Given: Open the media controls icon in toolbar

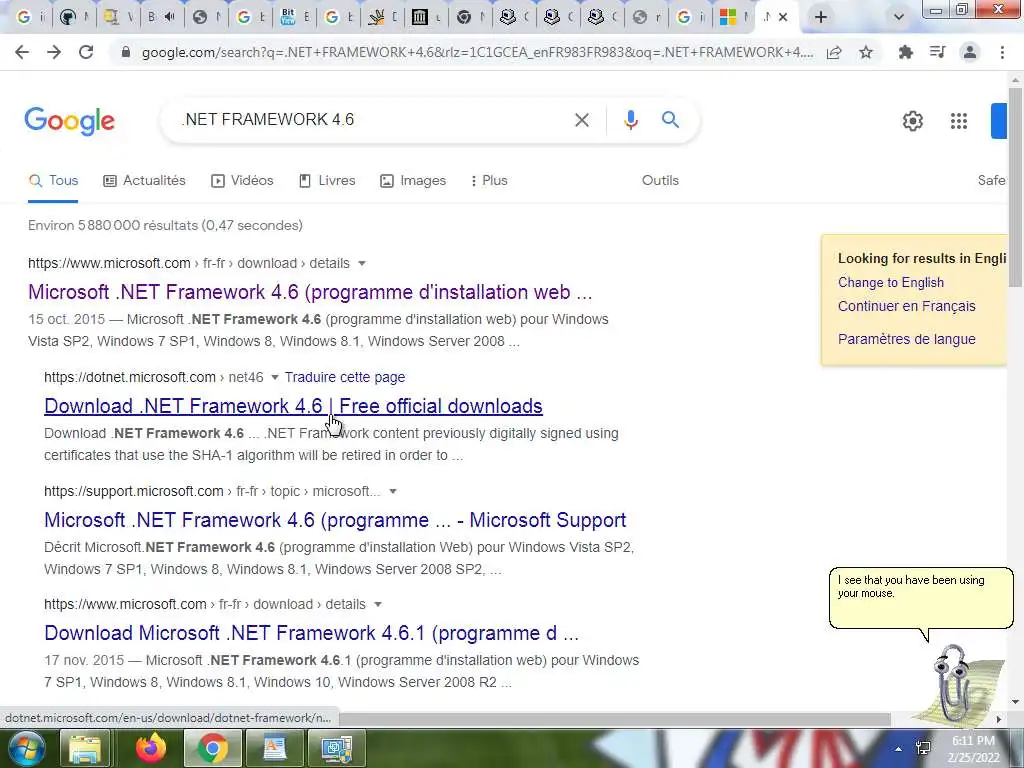Looking at the screenshot, I should [938, 52].
